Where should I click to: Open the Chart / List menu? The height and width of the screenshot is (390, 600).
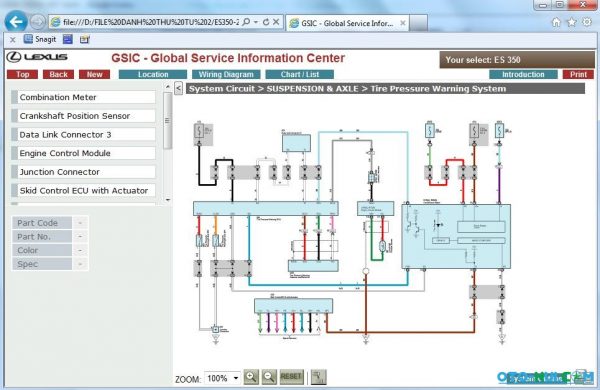click(300, 74)
